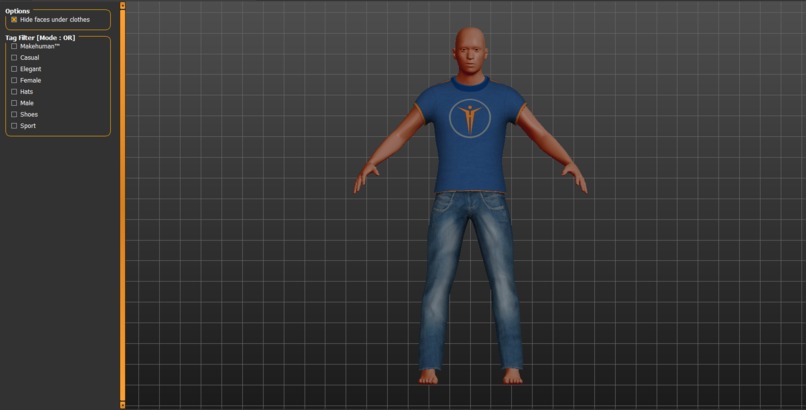Enable the Makehuman™ tag filter
Viewport: 806px width, 410px height.
click(x=14, y=46)
